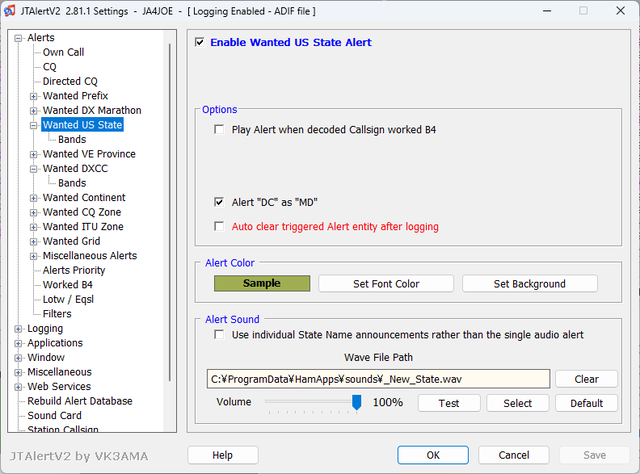This screenshot has width=640, height=474.
Task: Expand the Applications tree node
Action: (x=18, y=343)
